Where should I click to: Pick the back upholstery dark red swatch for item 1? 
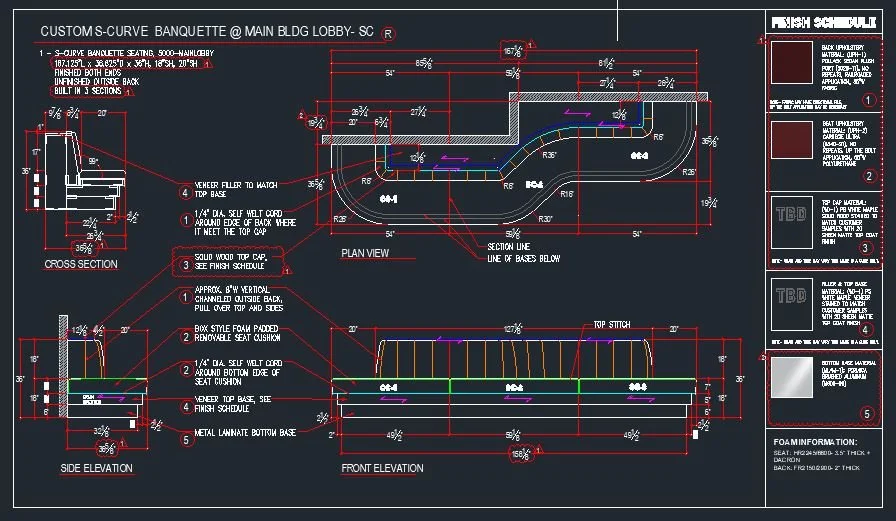click(x=791, y=63)
